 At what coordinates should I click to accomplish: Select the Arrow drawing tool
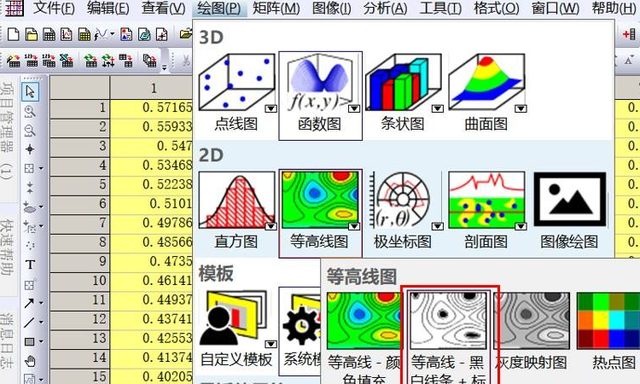[x=29, y=303]
